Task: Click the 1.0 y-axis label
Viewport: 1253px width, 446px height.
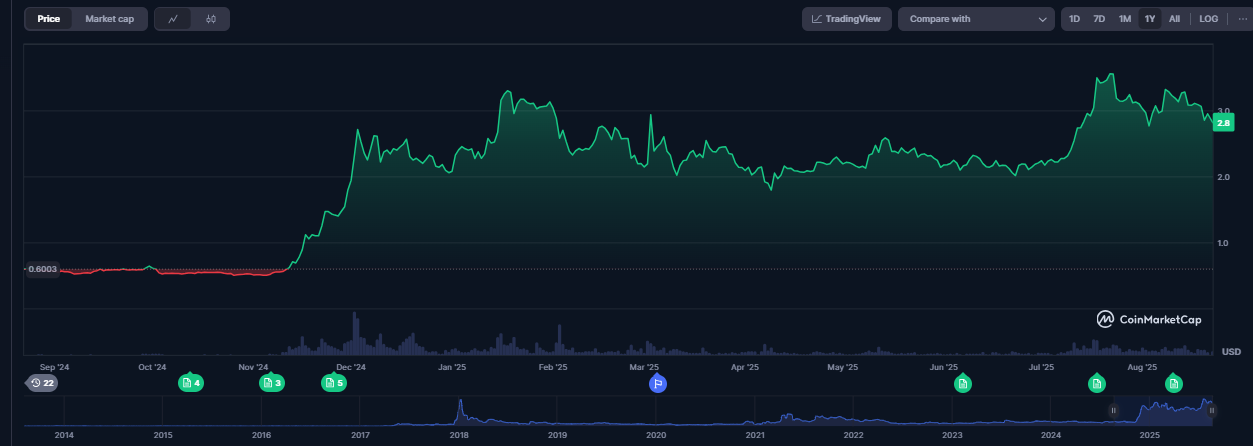Action: tap(1223, 242)
